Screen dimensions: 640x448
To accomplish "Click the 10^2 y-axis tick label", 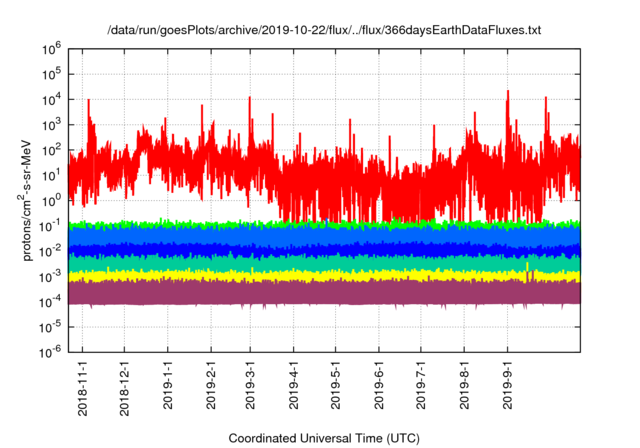I will (x=51, y=151).
